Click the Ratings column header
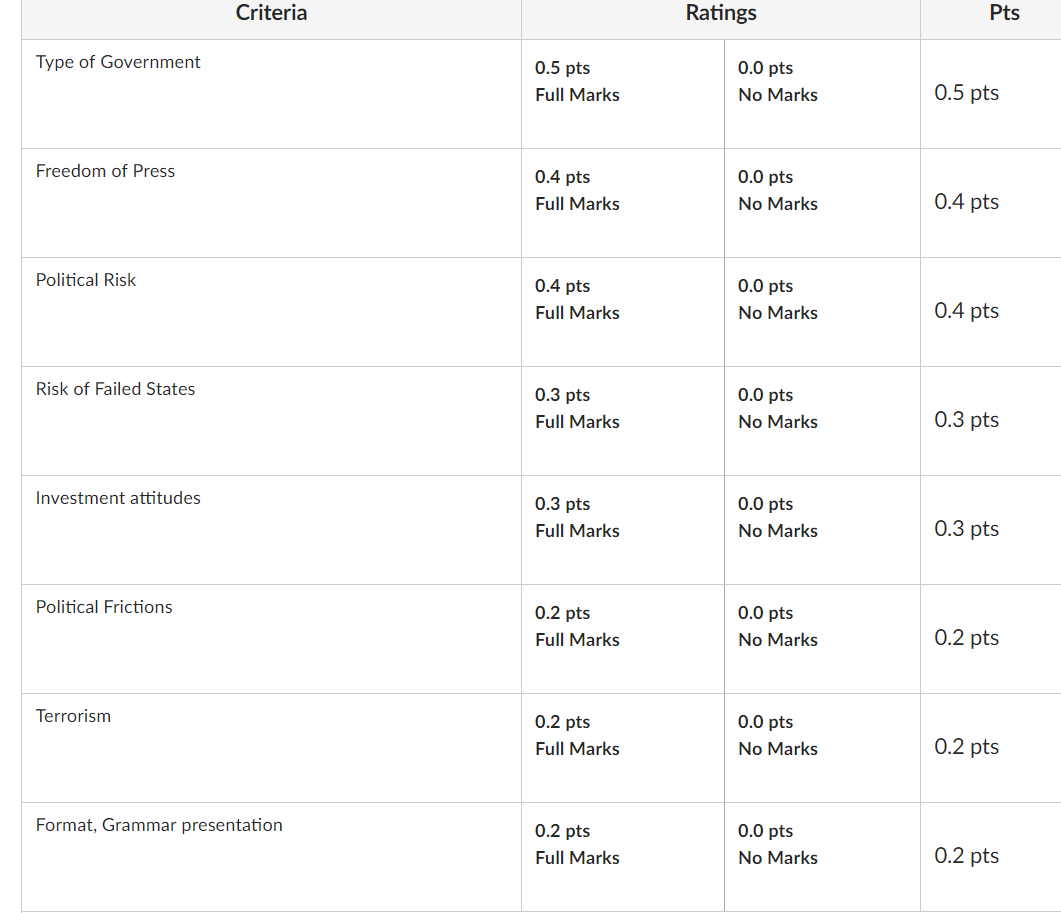Viewport: 1061px width, 913px height. (721, 13)
